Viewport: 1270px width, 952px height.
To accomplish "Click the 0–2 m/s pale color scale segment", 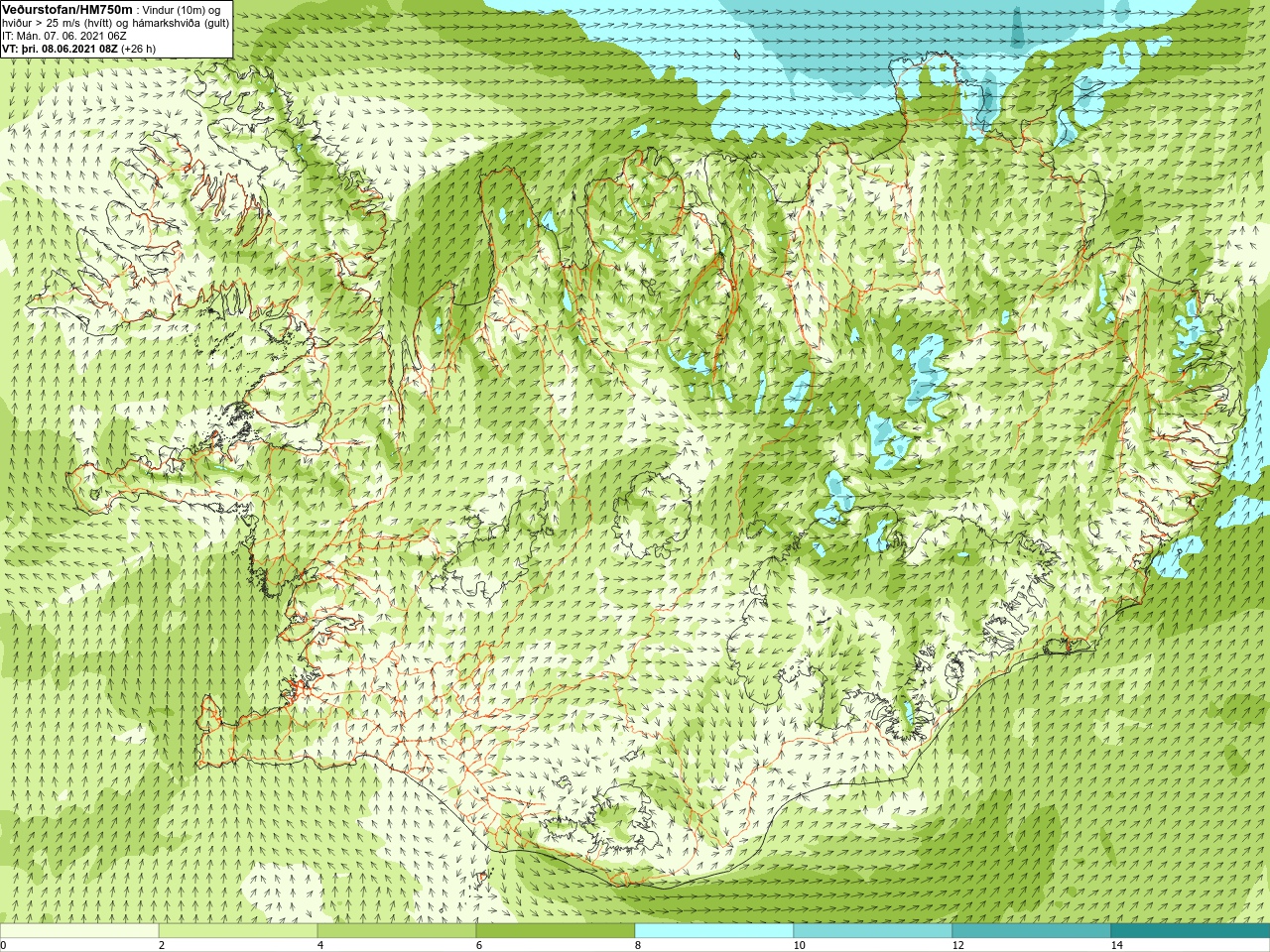I will pos(79,931).
